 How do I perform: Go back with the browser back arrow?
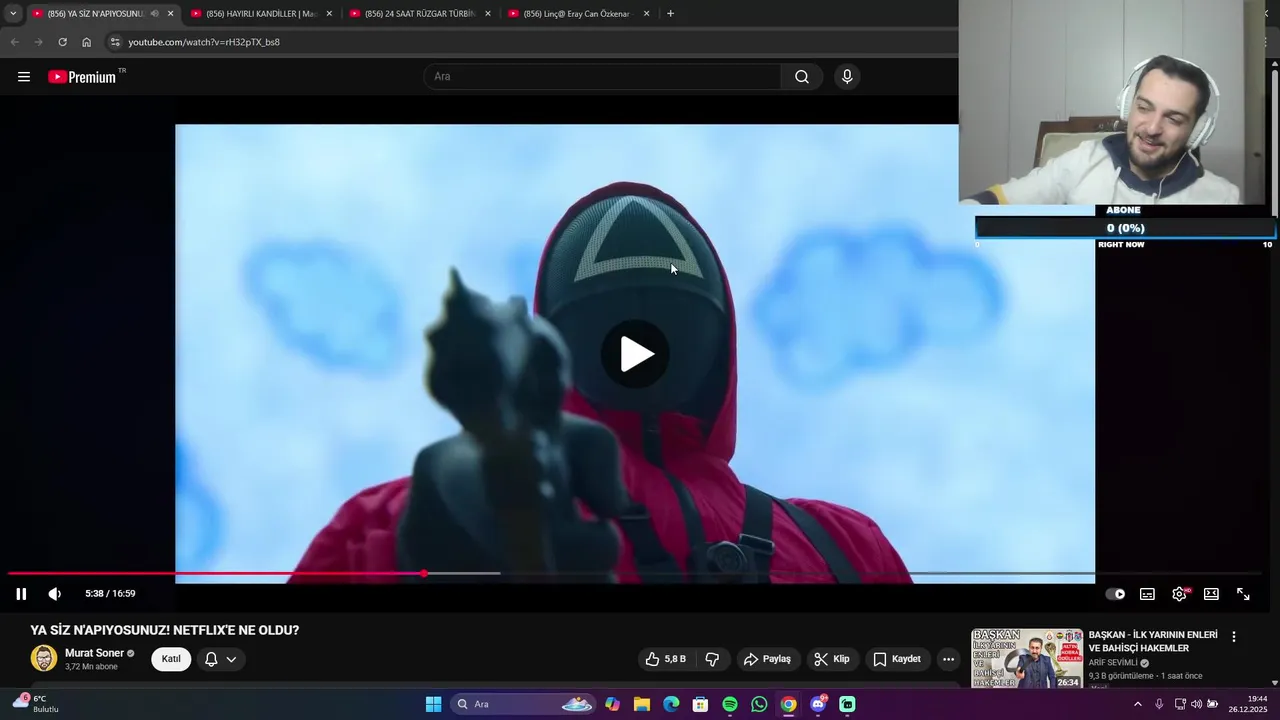click(14, 42)
